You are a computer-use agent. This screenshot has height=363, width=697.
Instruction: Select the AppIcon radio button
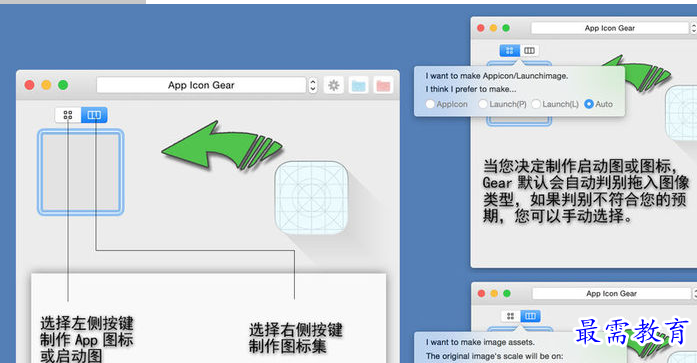pos(430,104)
